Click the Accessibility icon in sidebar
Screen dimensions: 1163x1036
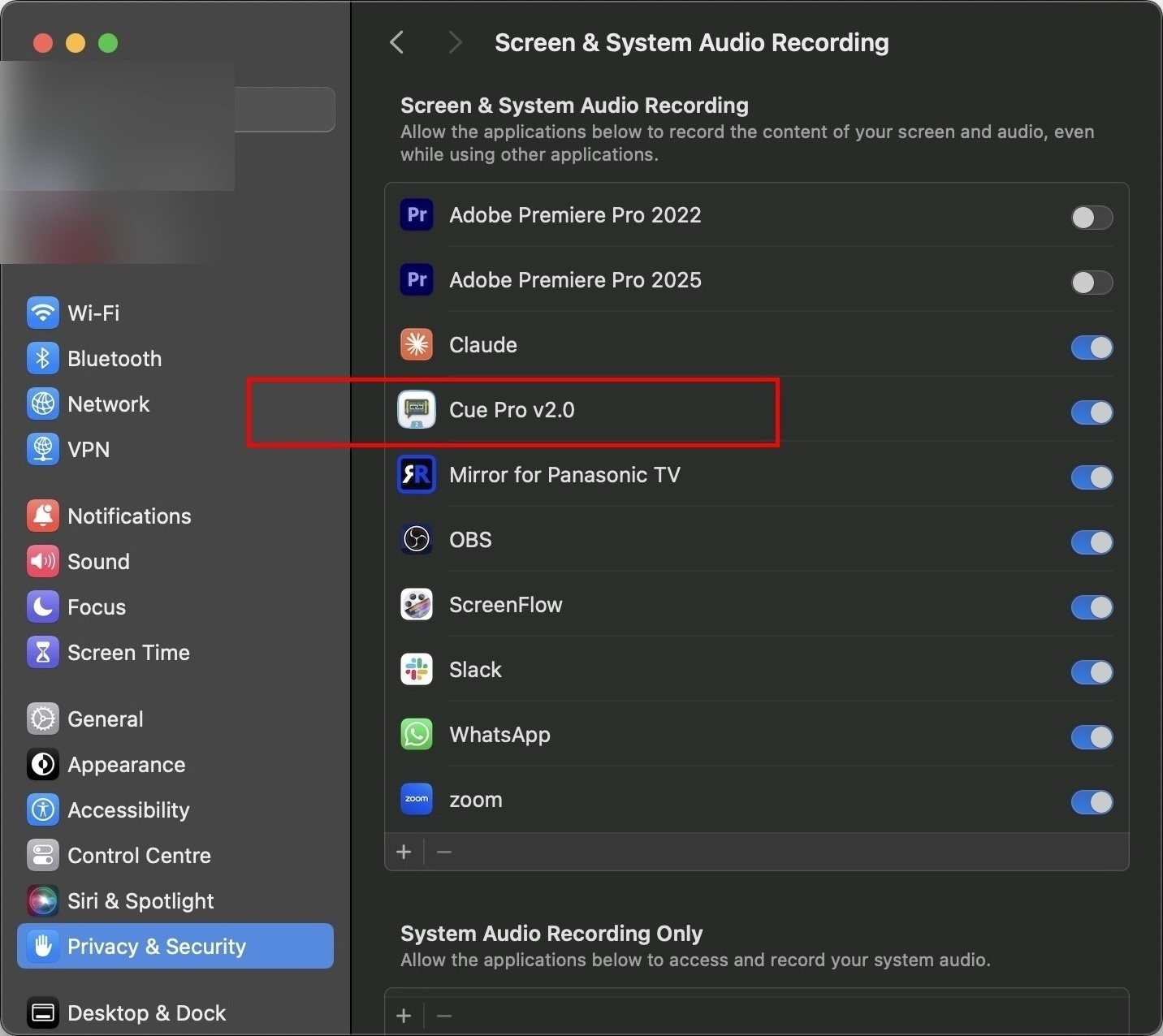42,809
